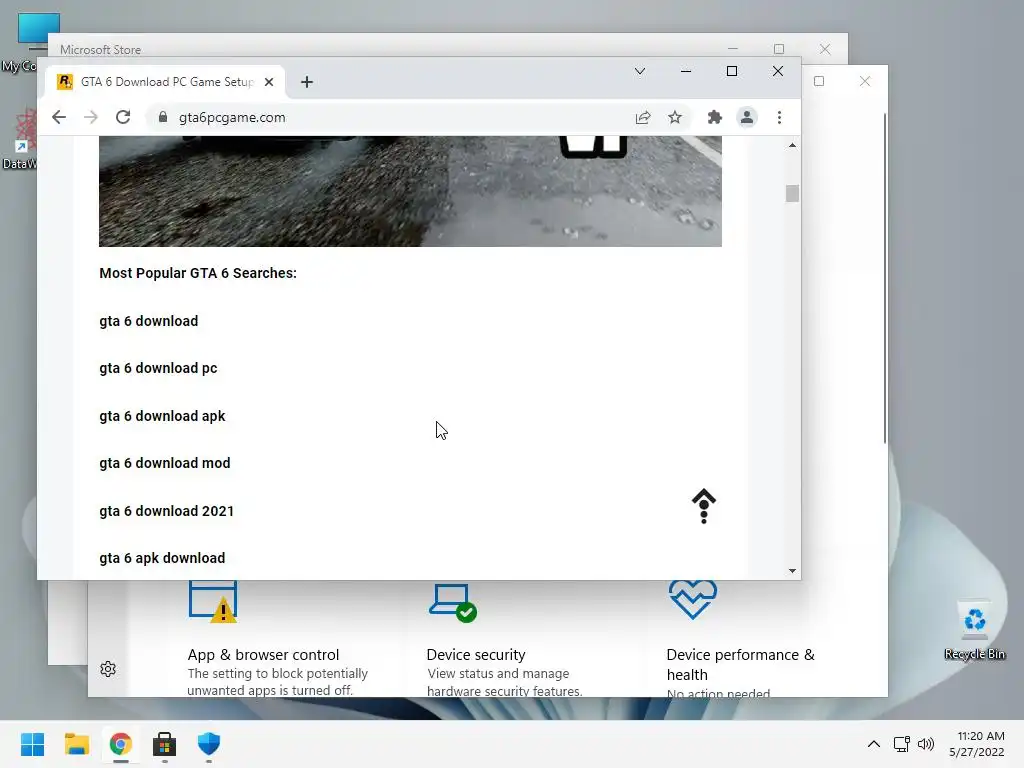The image size is (1024, 768).
Task: Expand Chrome tab search chevron
Action: [640, 71]
